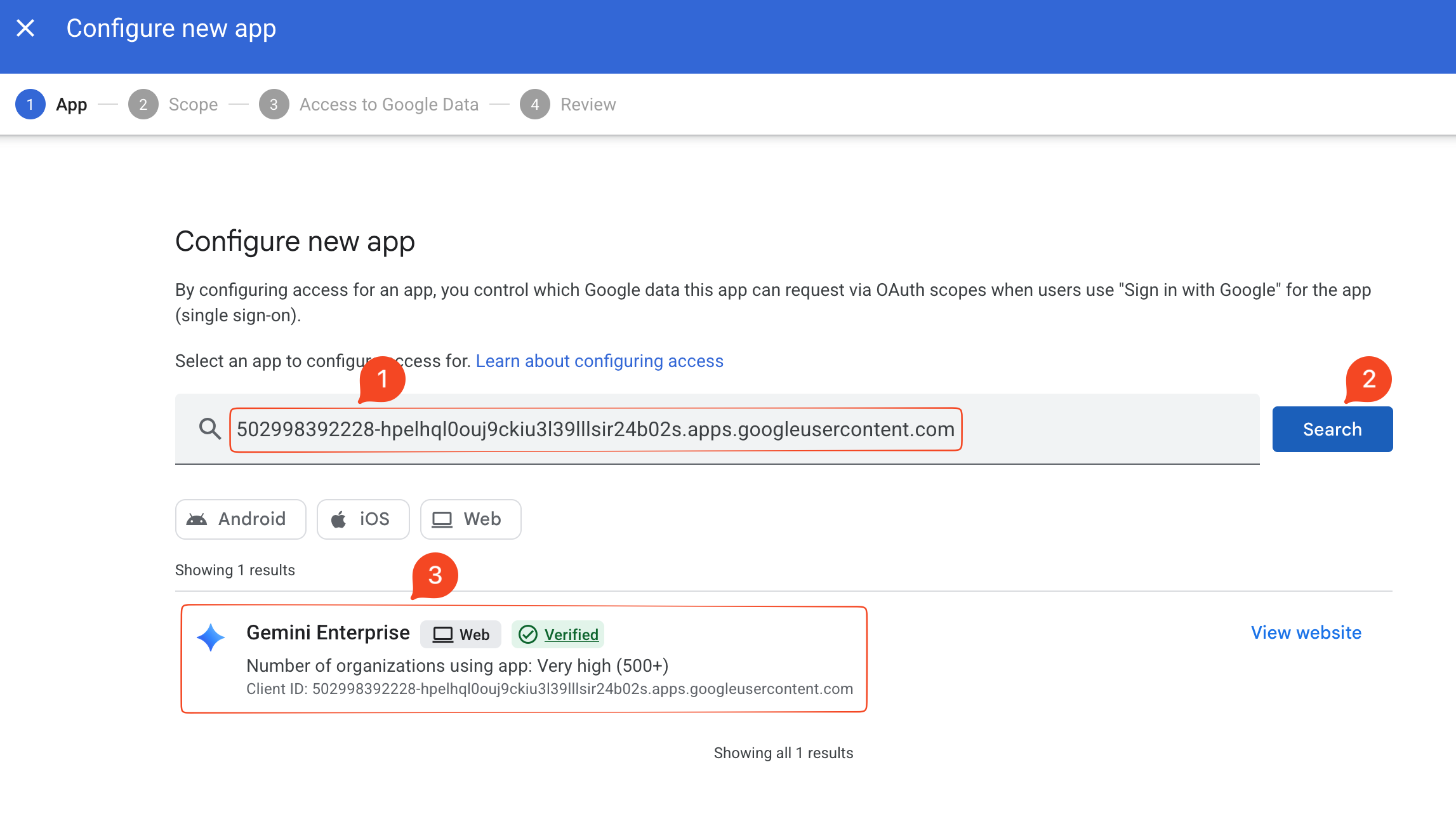
Task: Close the Configure new app dialog
Action: pos(25,28)
